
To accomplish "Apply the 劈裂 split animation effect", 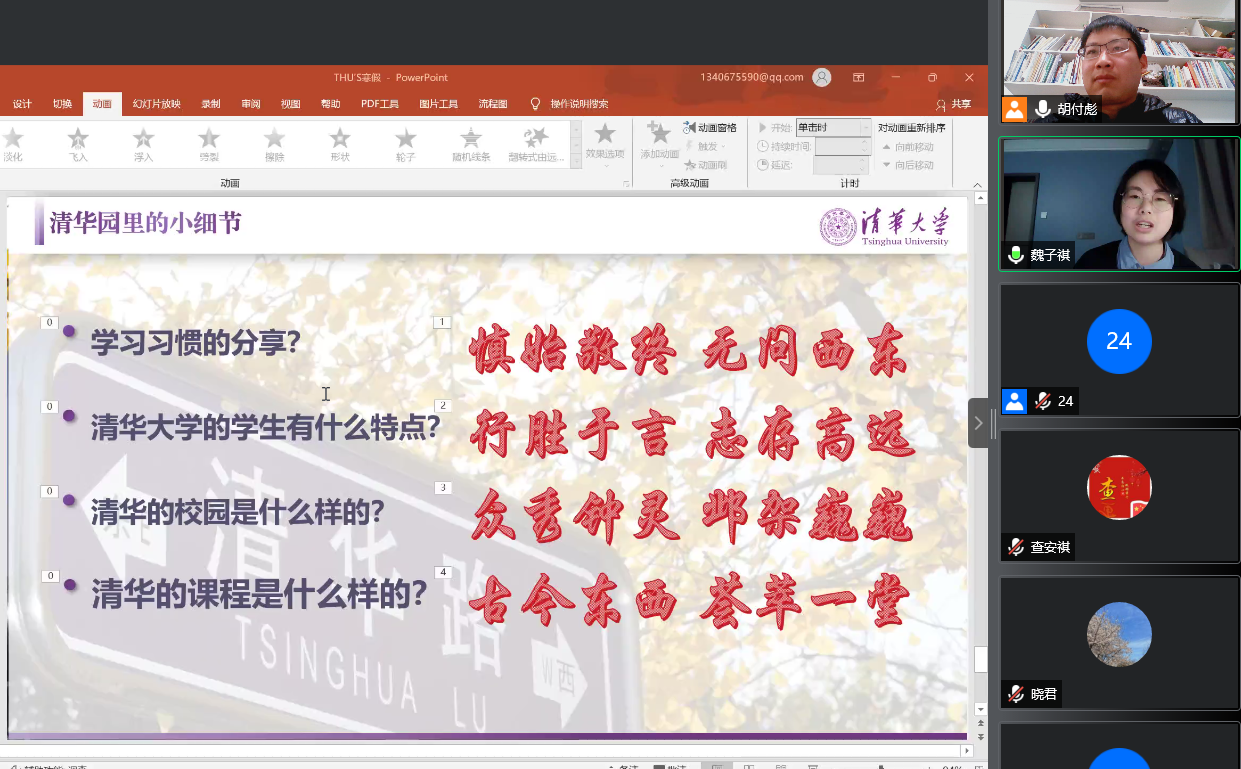I will [x=209, y=145].
